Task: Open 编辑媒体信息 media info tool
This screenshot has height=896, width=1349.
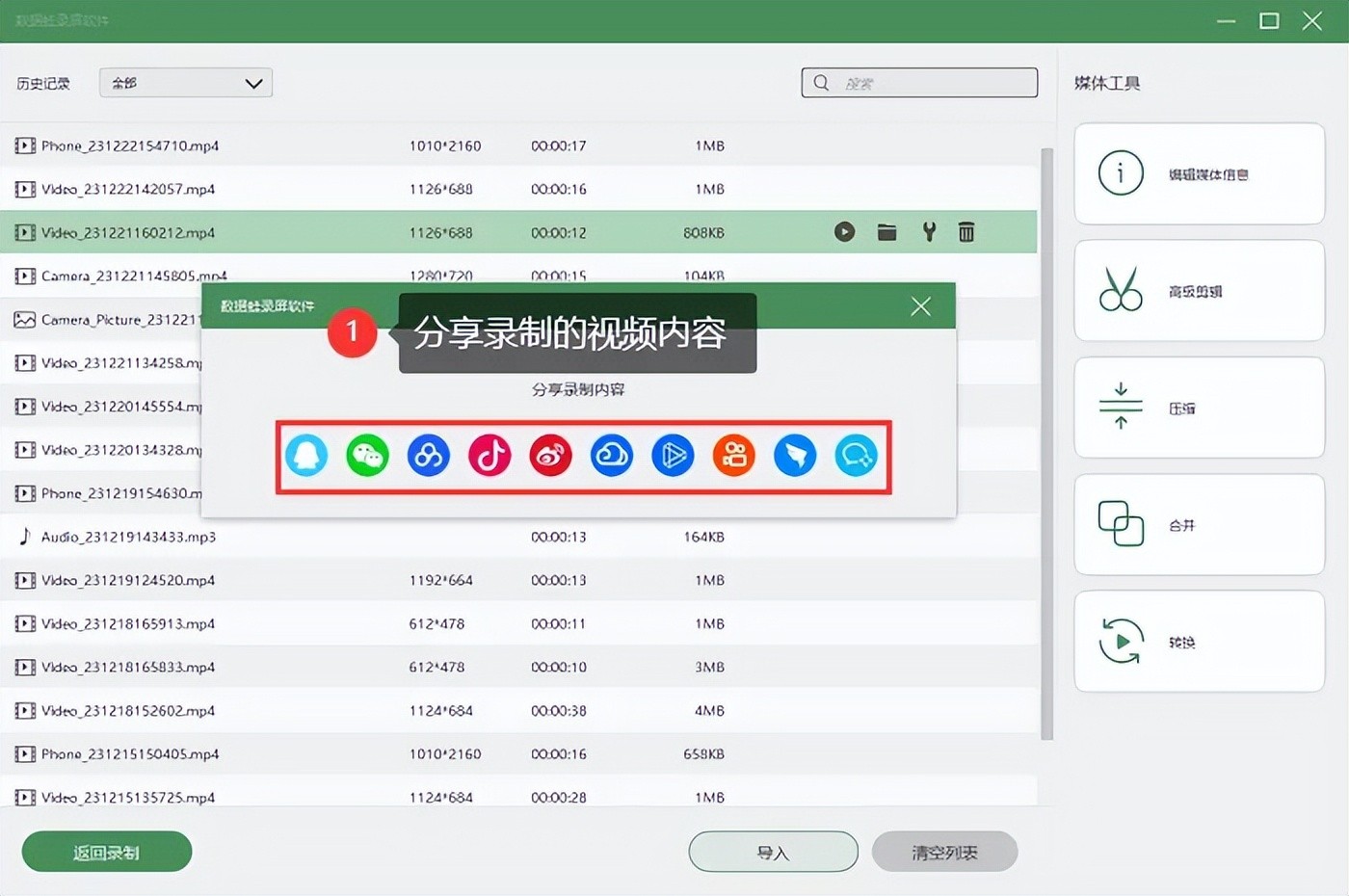Action: pos(1199,174)
